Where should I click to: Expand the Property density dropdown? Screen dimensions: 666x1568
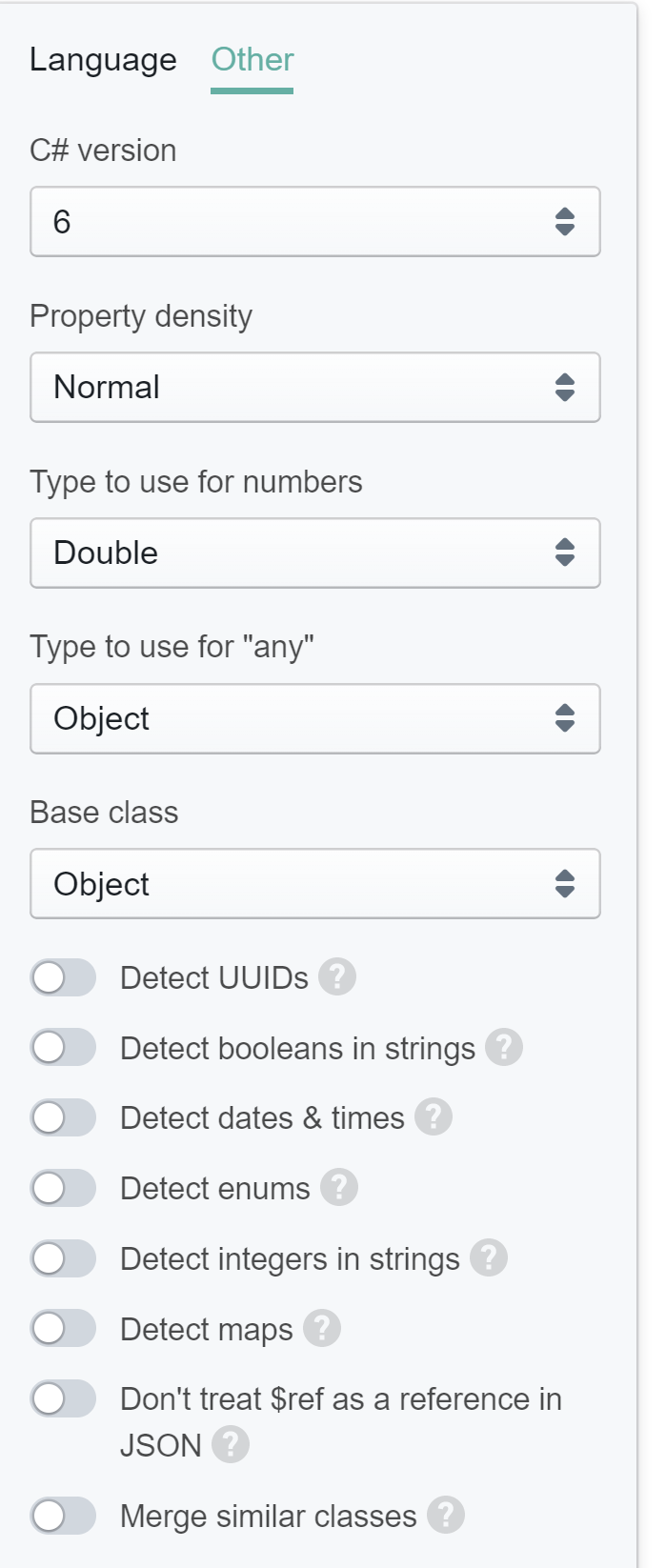[315, 388]
